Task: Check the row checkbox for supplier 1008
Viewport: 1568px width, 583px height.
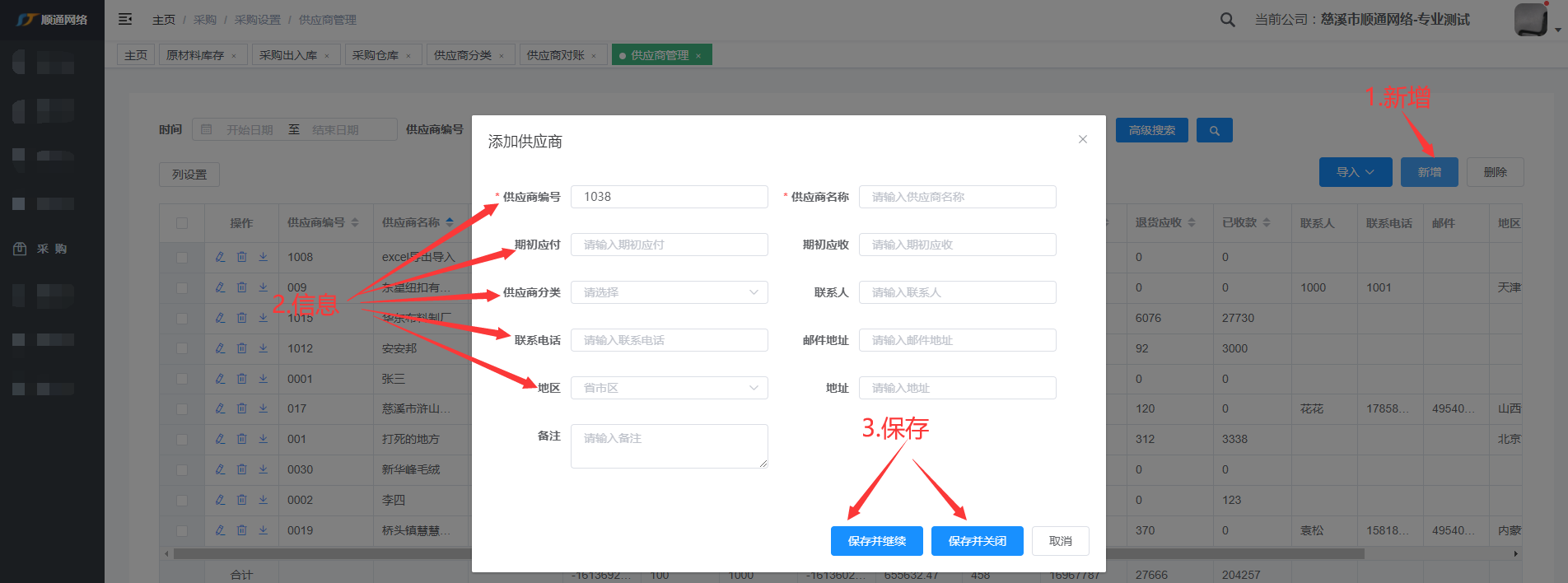Action: [x=182, y=257]
